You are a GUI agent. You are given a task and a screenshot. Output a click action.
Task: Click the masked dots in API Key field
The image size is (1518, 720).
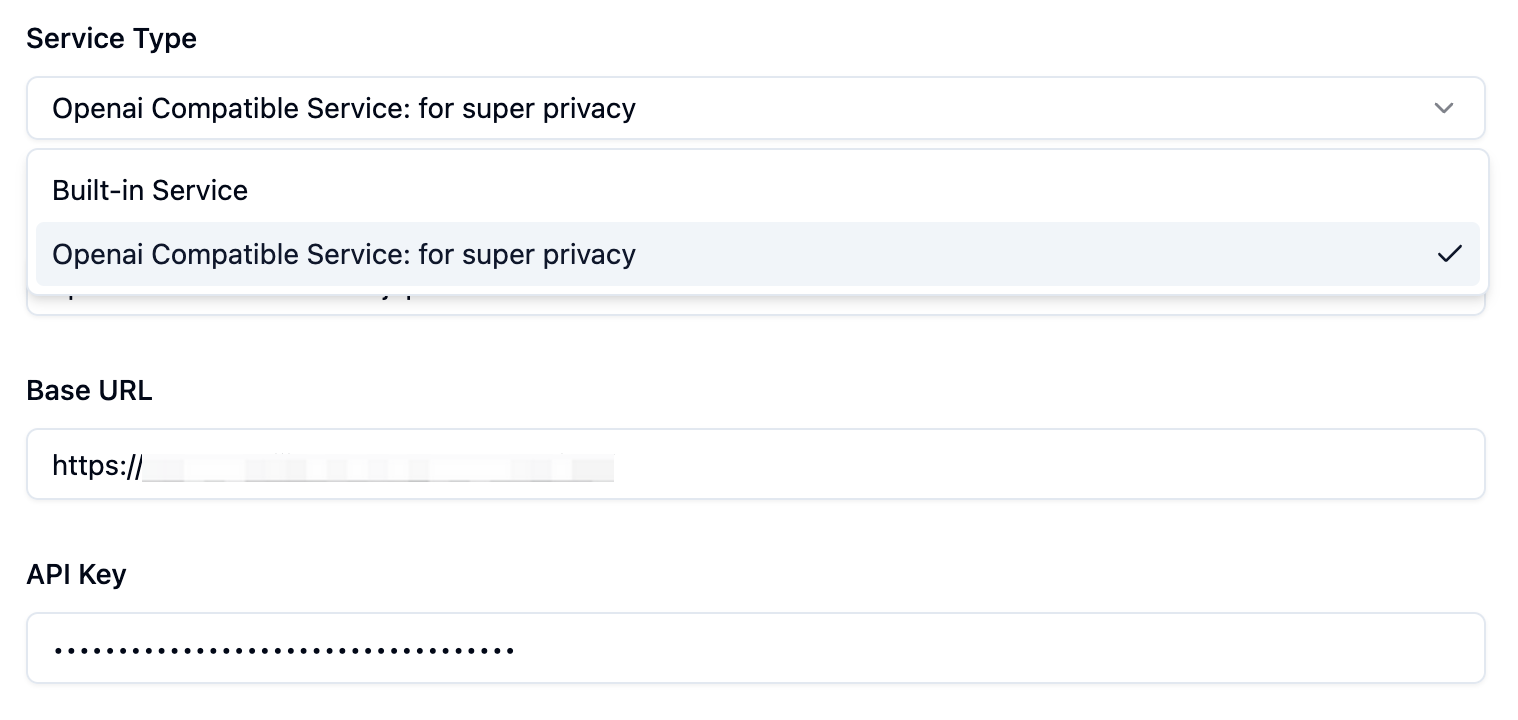pos(284,650)
